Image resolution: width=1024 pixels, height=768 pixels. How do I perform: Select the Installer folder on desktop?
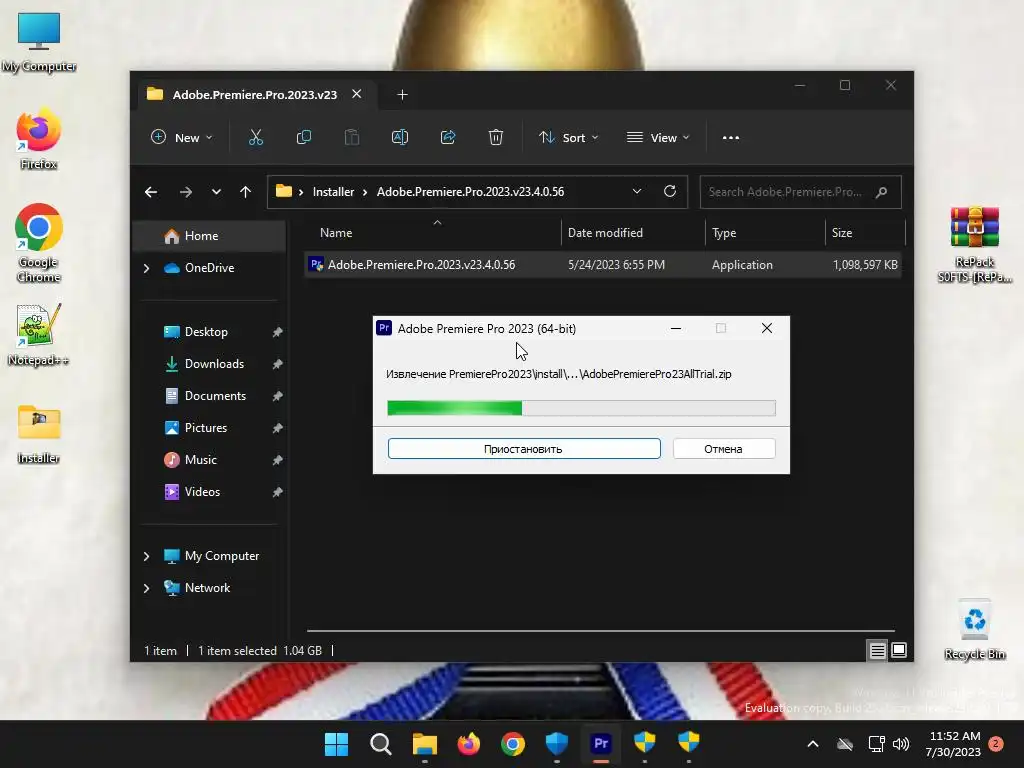[39, 434]
